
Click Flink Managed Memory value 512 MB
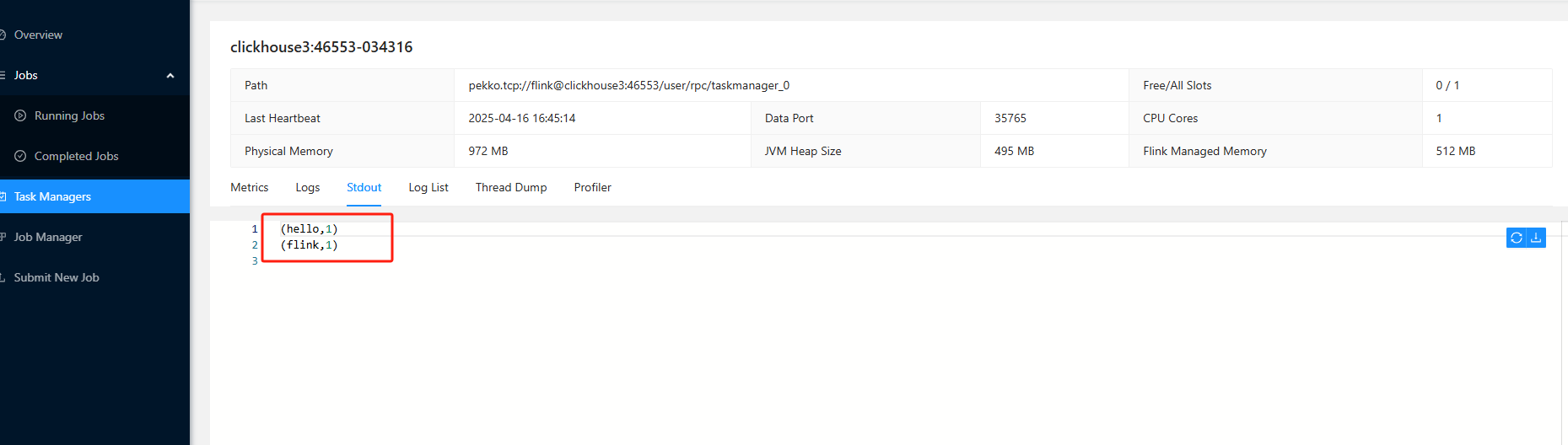point(1456,151)
